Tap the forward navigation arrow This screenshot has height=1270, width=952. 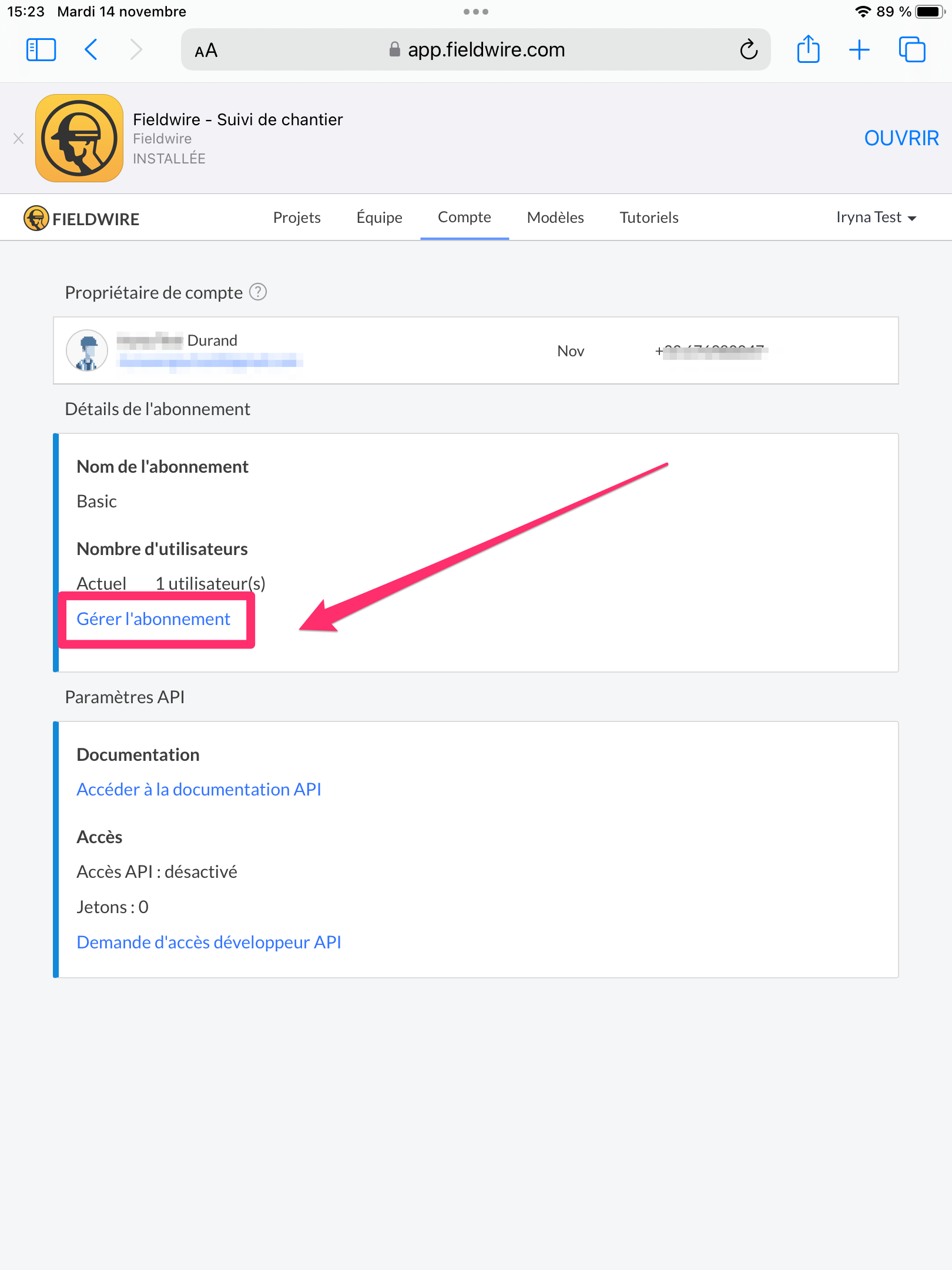(x=136, y=50)
